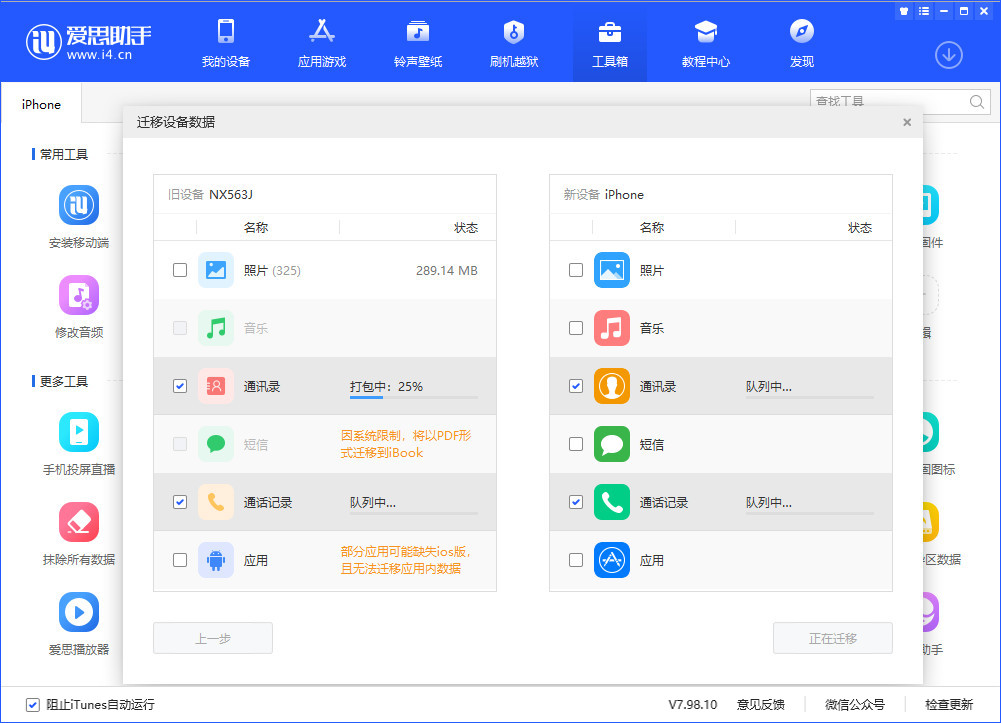Open the 抹除所有数据 erase tool
The height and width of the screenshot is (723, 1001).
tap(78, 532)
